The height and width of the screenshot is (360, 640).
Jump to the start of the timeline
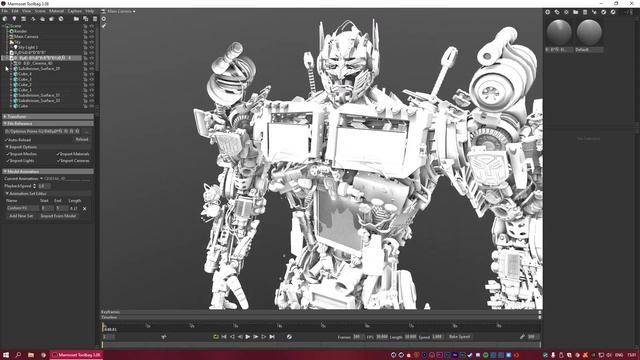pos(224,337)
